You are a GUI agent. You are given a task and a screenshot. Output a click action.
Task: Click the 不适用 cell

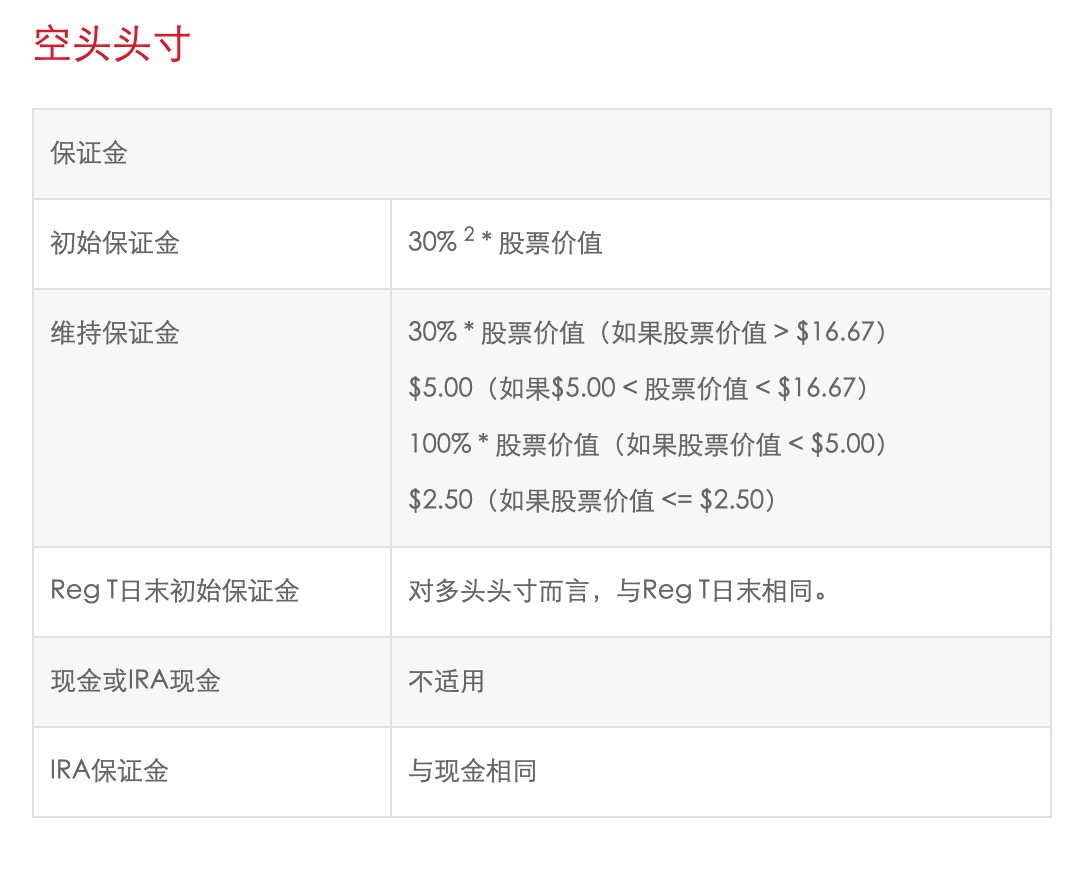(x=446, y=681)
